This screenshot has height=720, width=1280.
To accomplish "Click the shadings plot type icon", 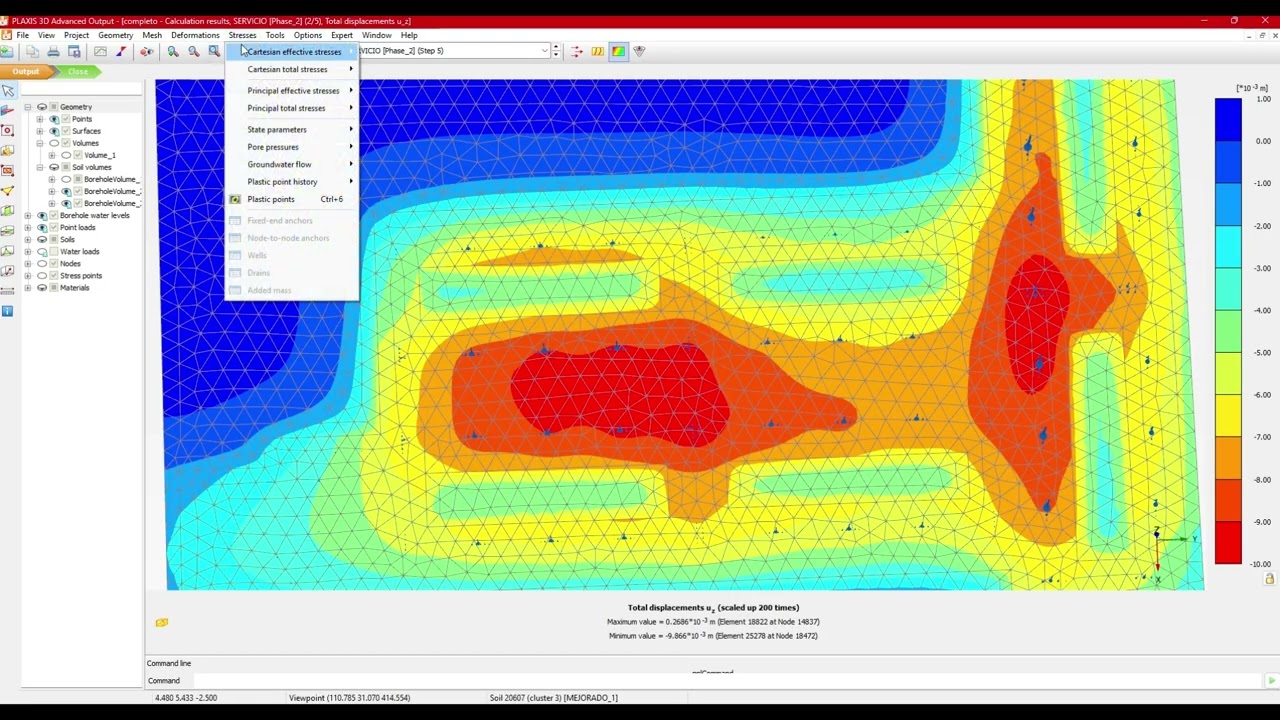I will point(618,51).
